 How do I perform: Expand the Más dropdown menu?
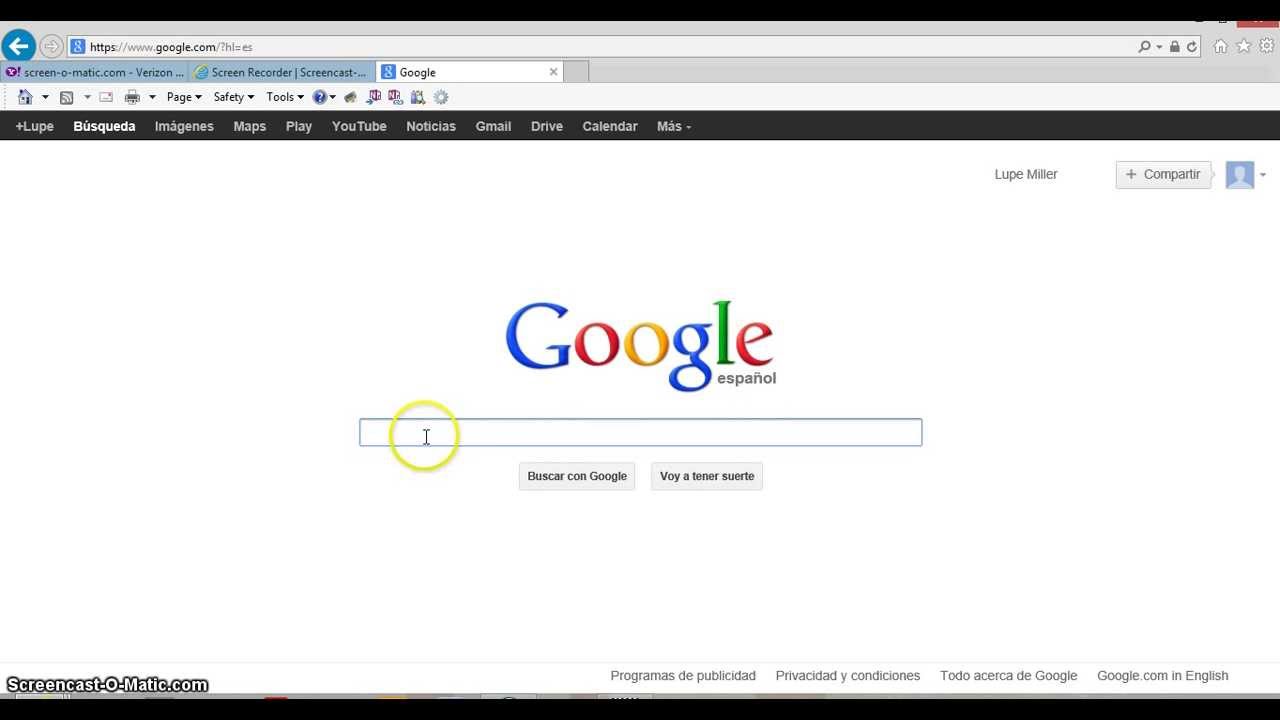pos(674,126)
